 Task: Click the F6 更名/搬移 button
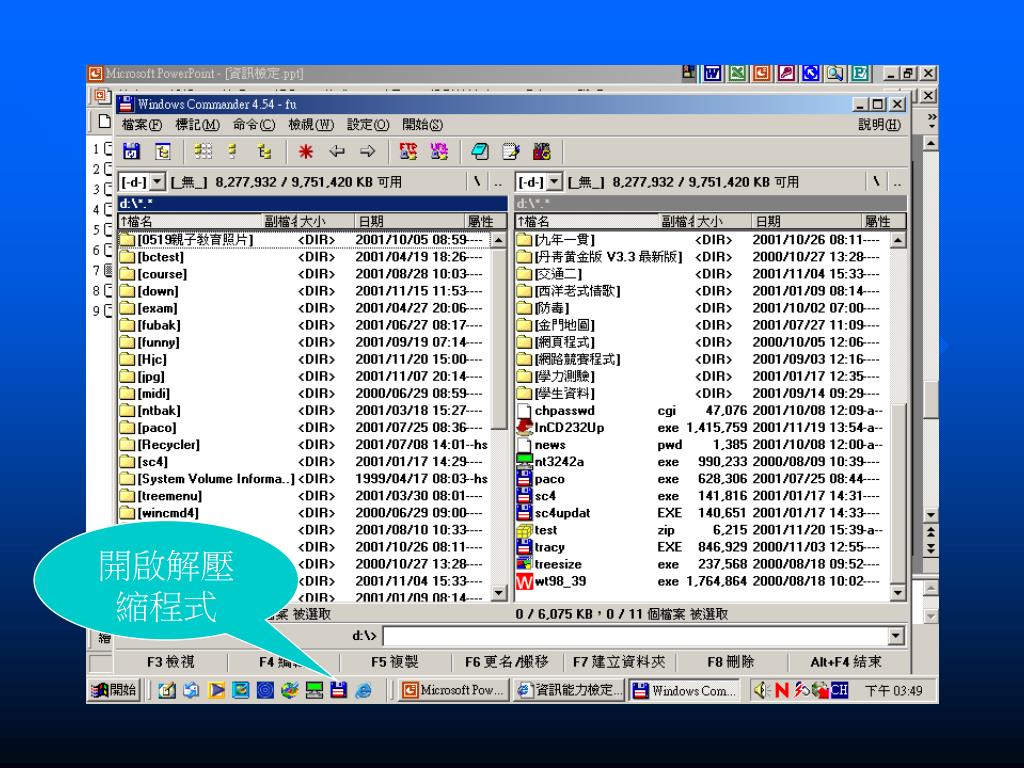(507, 662)
